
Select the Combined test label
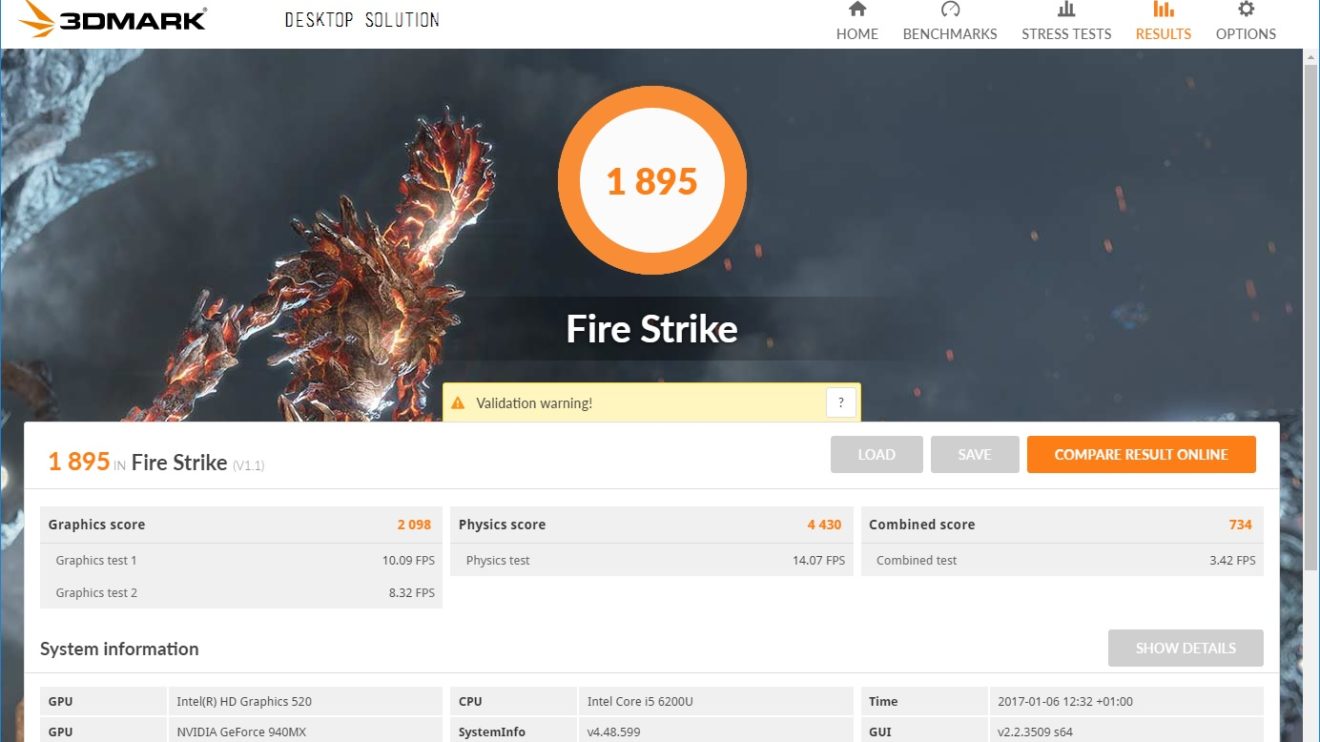917,560
